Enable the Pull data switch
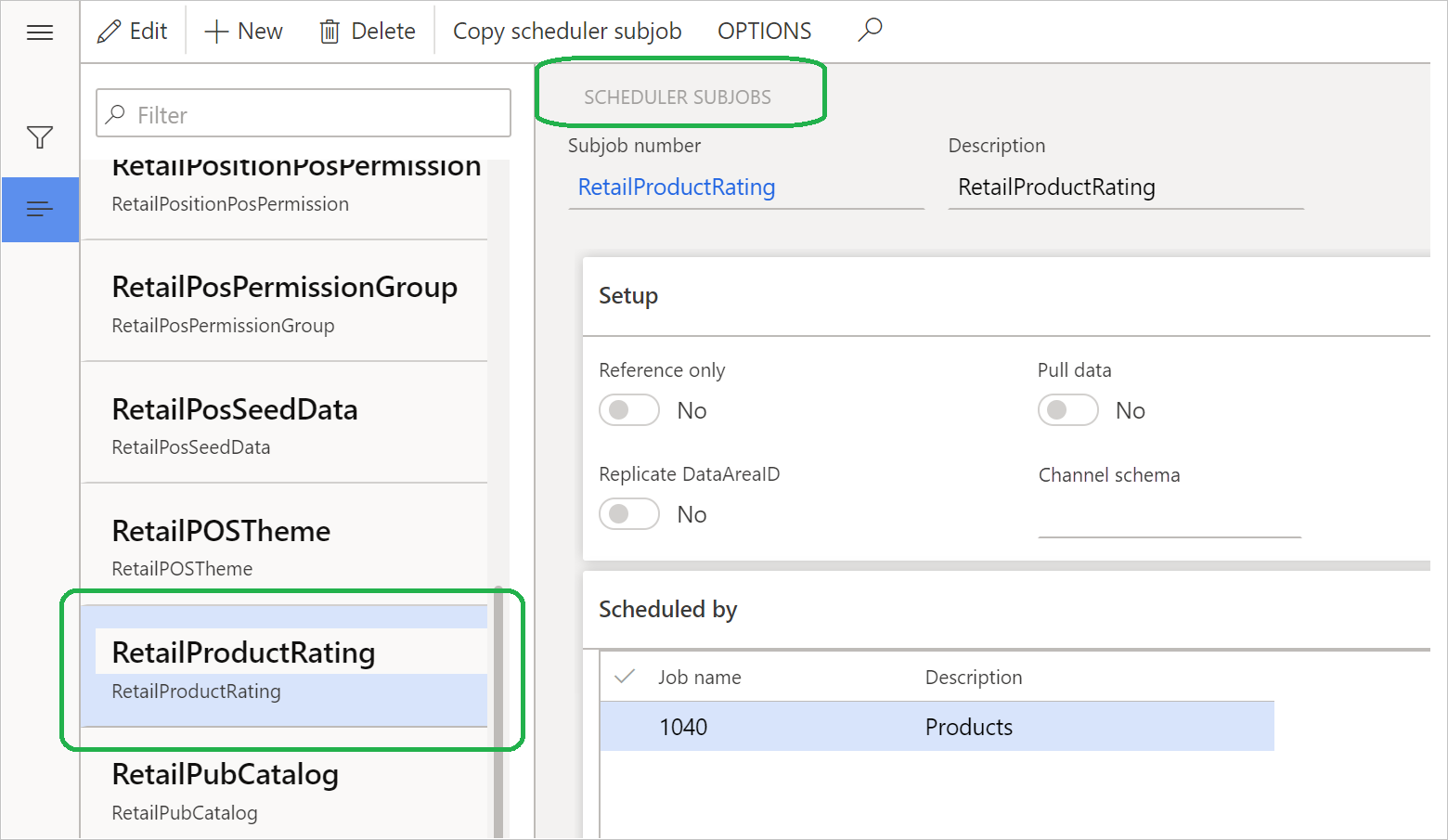The width and height of the screenshot is (1448, 840). coord(1067,410)
